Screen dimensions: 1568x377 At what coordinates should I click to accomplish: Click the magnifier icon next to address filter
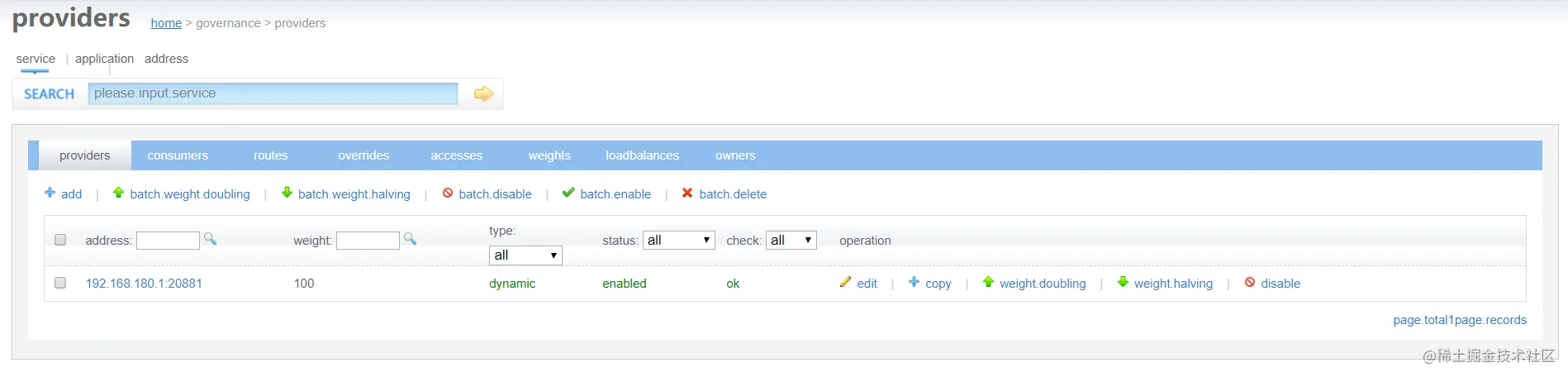210,239
